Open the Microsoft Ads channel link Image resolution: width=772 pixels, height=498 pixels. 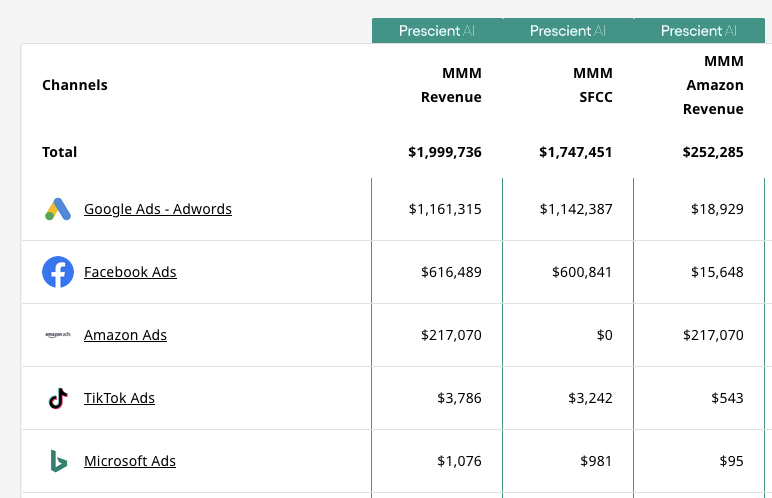click(130, 461)
